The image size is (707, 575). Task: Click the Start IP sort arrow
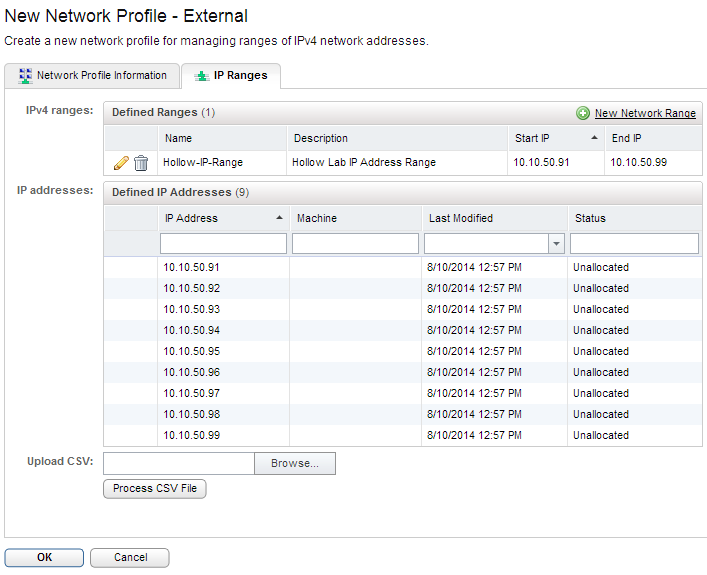coord(594,138)
